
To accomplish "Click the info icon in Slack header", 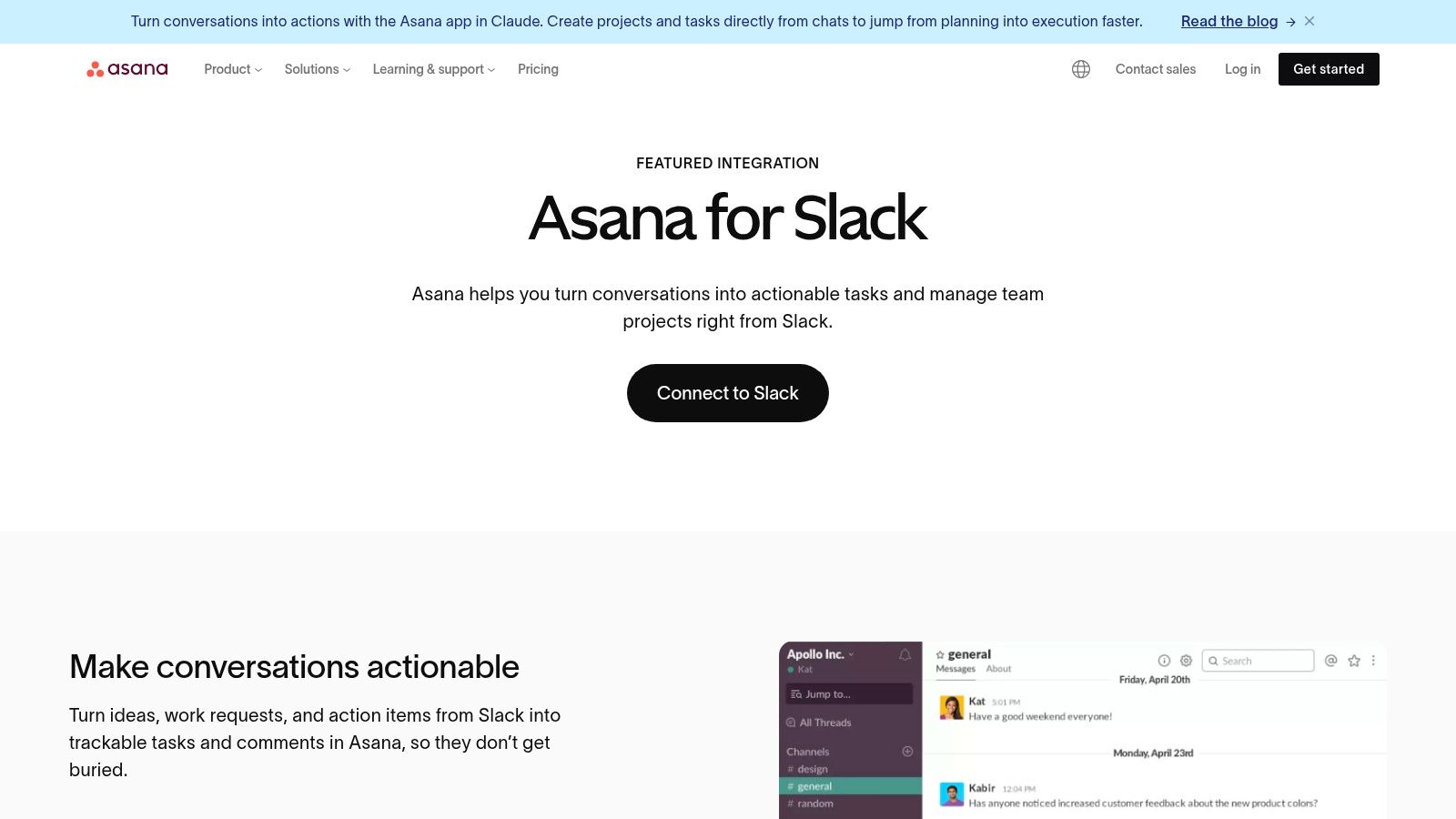I will coord(1164,661).
